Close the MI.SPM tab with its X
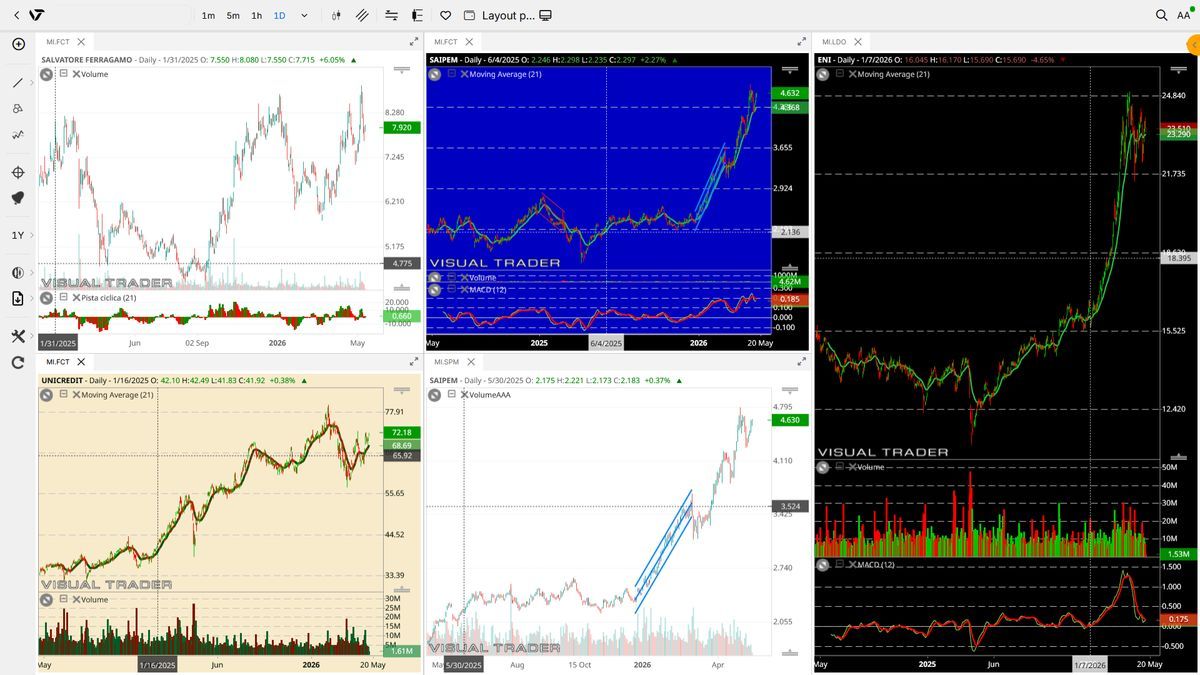 pyautogui.click(x=469, y=361)
